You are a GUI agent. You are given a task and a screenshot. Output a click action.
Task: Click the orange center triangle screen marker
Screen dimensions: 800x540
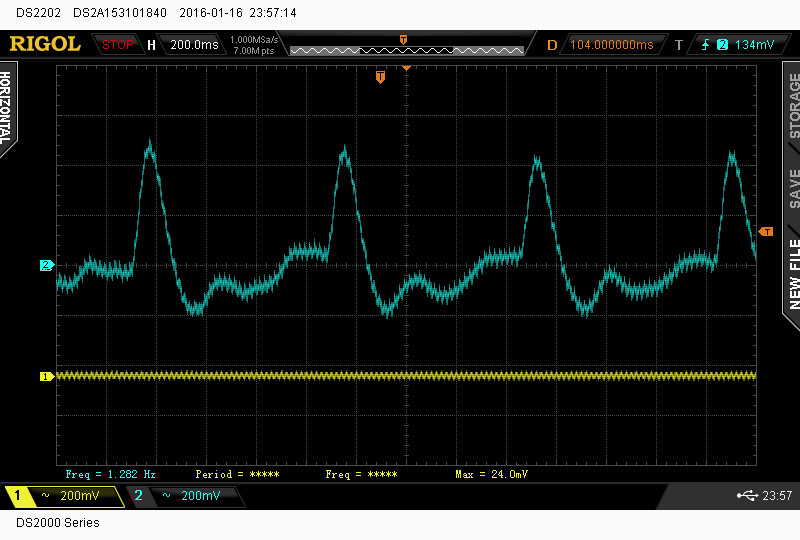[x=406, y=68]
